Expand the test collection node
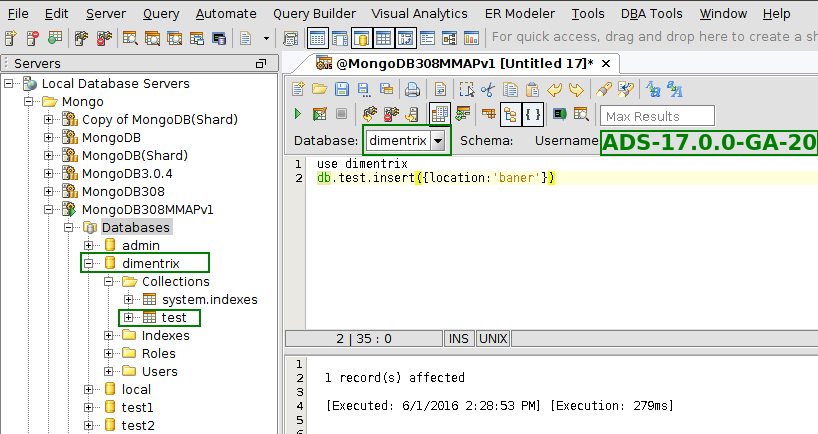 pos(128,317)
